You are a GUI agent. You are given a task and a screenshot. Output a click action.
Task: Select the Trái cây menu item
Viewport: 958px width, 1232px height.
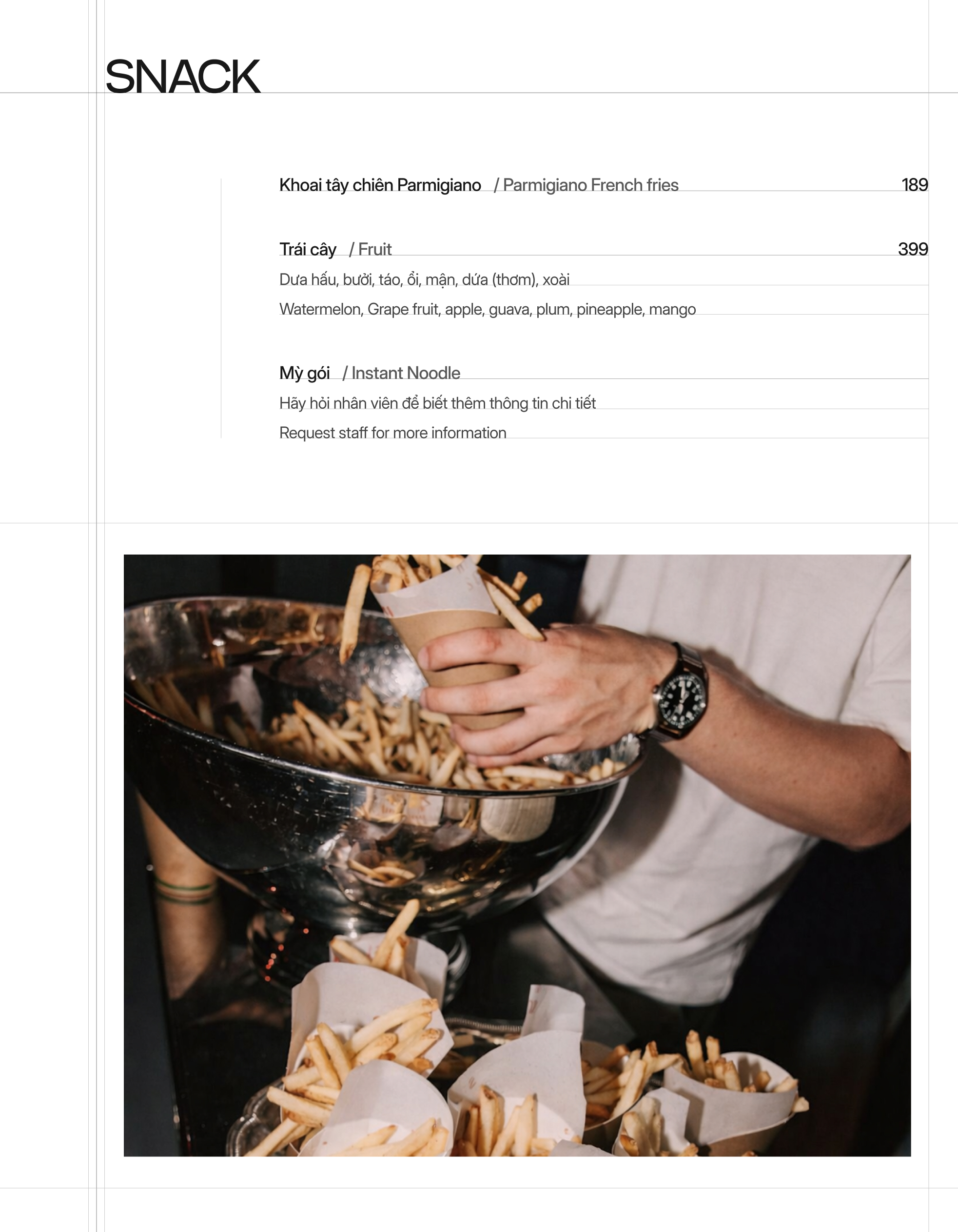(x=308, y=249)
